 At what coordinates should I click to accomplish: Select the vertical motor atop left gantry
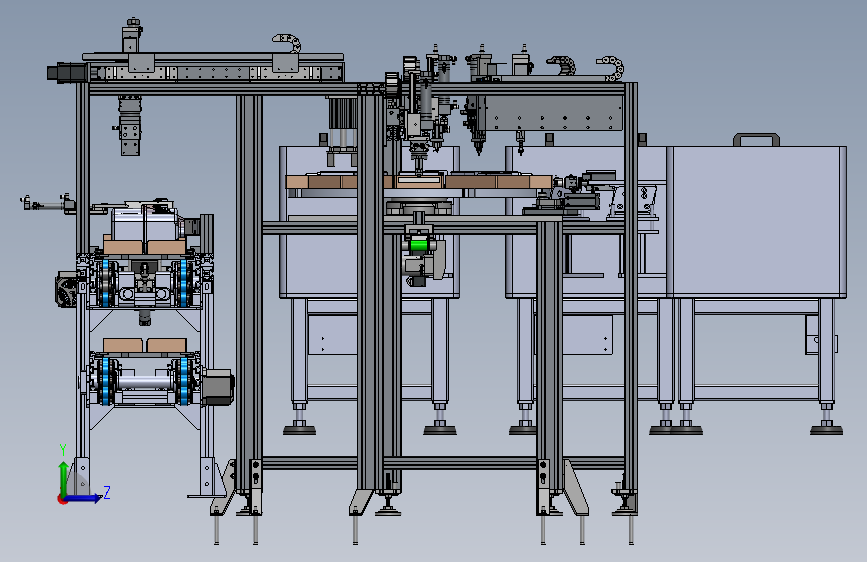pos(132,36)
